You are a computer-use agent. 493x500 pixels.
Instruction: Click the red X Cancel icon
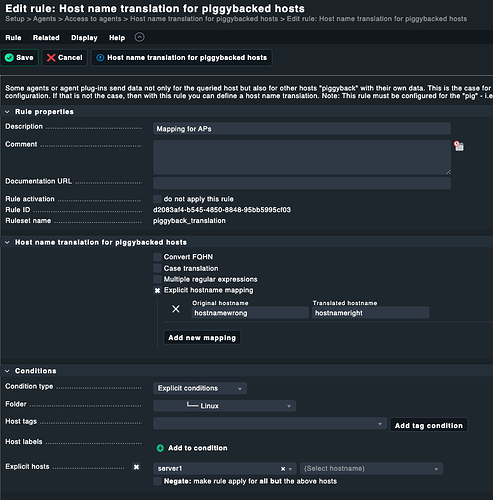51,58
